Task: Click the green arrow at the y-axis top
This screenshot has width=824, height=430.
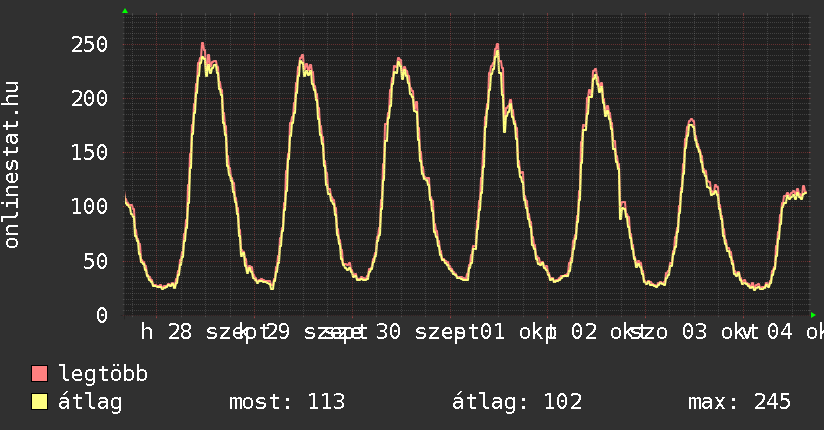Action: [x=125, y=11]
